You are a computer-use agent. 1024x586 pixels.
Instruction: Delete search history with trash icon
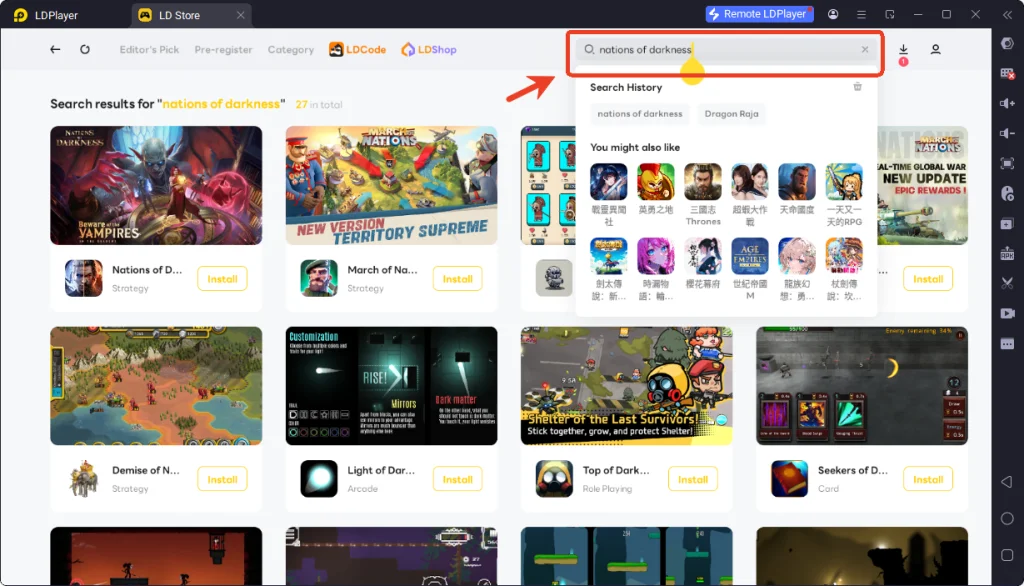click(x=857, y=87)
